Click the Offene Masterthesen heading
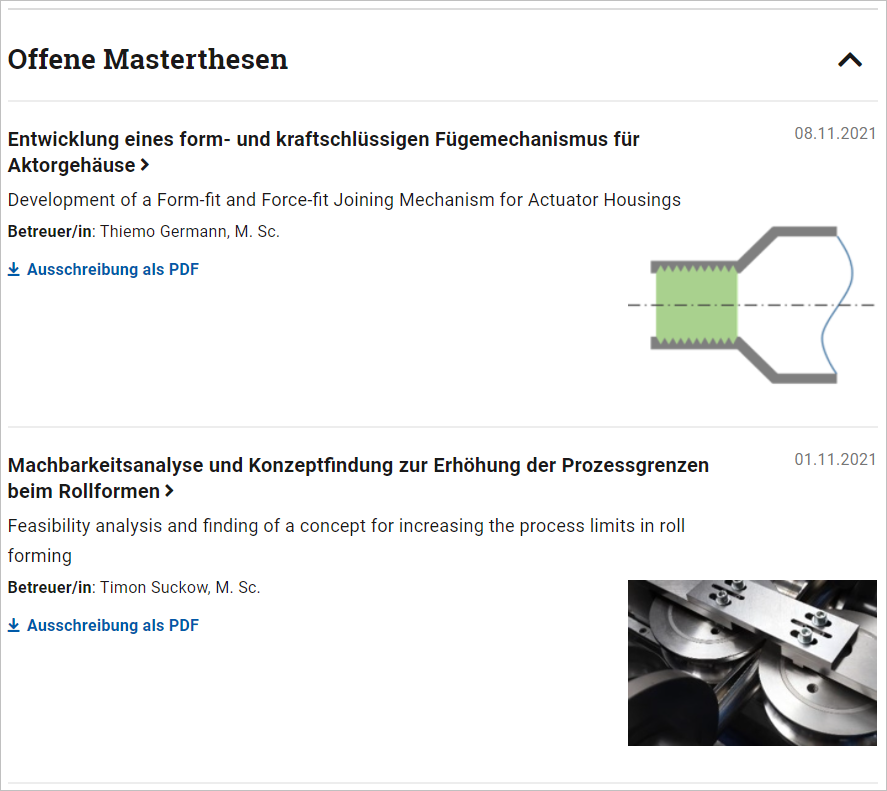 point(148,59)
